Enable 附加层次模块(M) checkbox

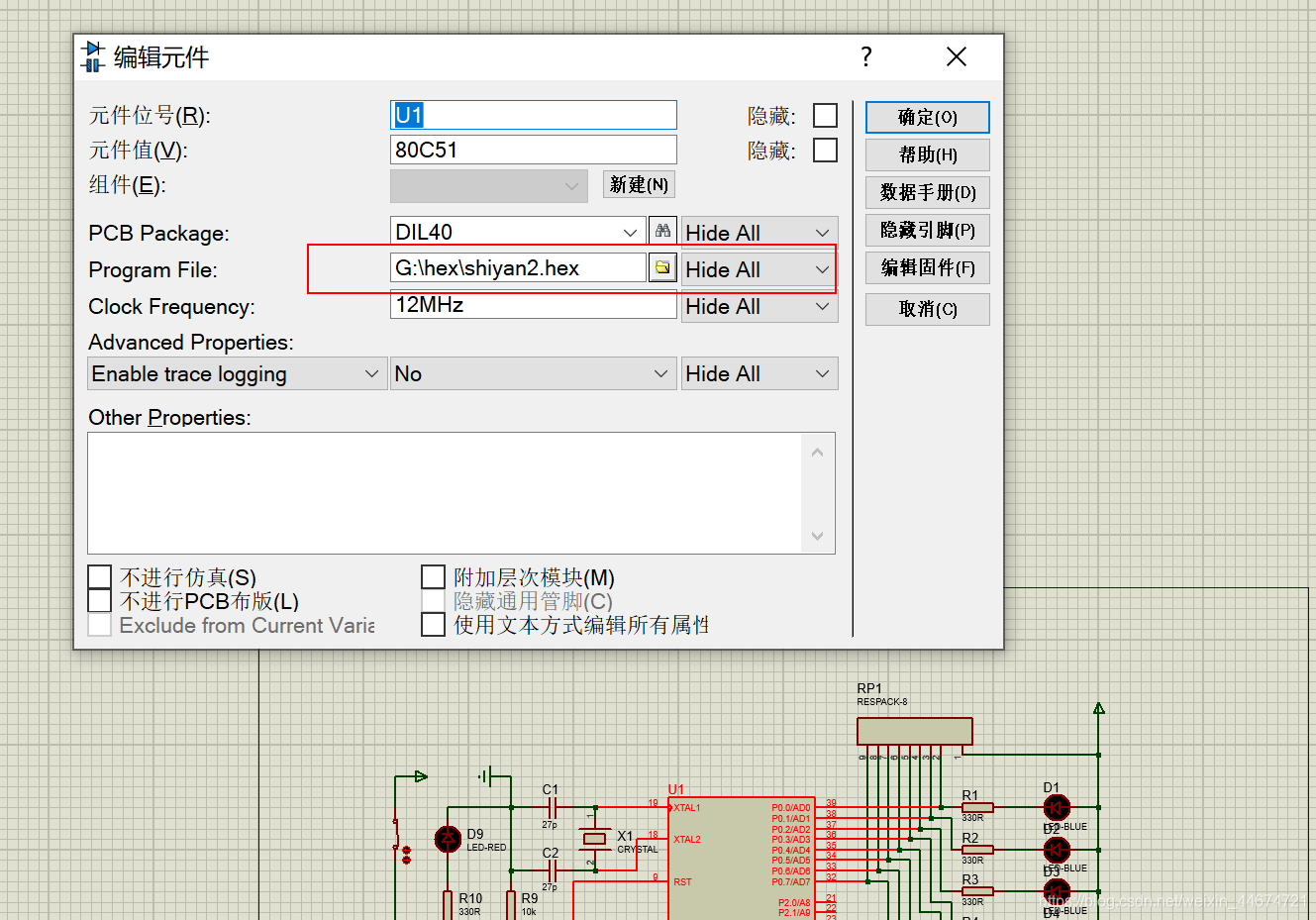[433, 576]
